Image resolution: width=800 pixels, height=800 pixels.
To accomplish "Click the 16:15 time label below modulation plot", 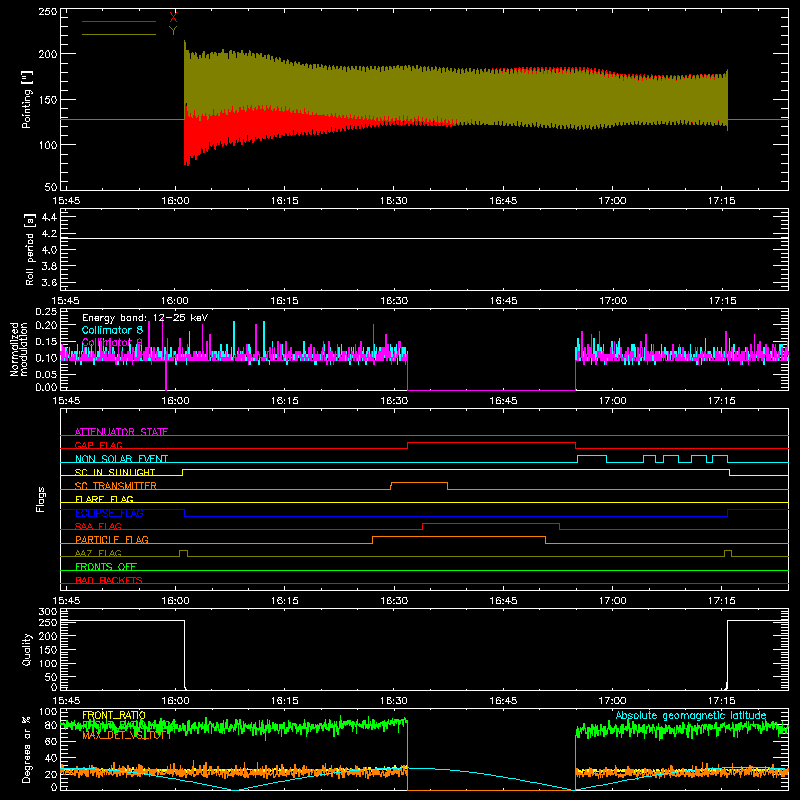I will pyautogui.click(x=285, y=401).
